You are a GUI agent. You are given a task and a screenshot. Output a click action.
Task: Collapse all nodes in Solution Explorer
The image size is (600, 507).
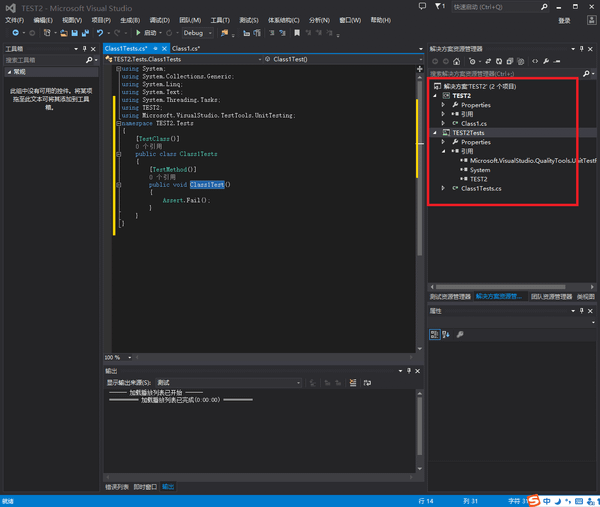(x=509, y=61)
